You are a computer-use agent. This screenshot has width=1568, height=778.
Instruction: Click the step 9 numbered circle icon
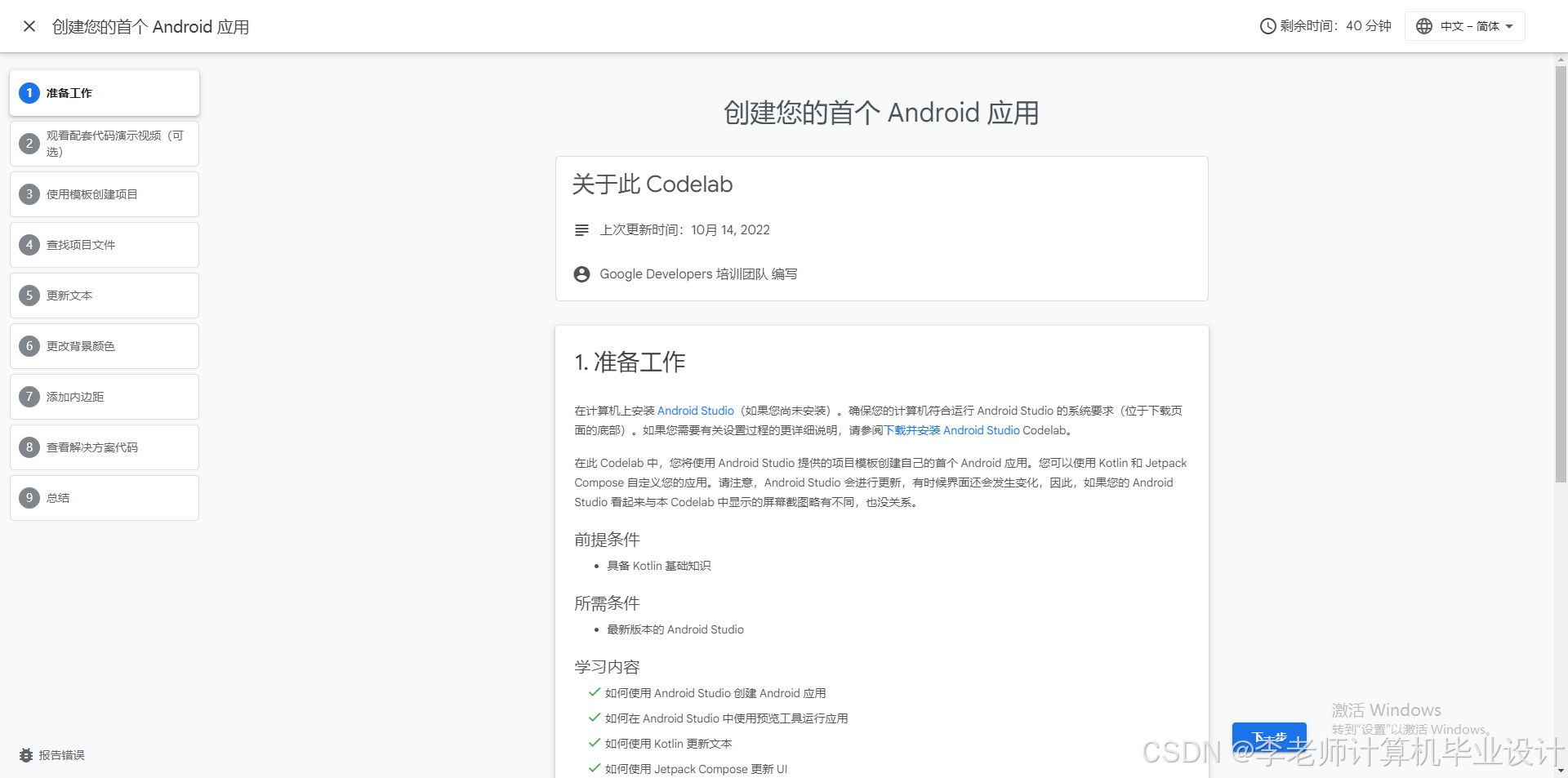click(x=29, y=498)
